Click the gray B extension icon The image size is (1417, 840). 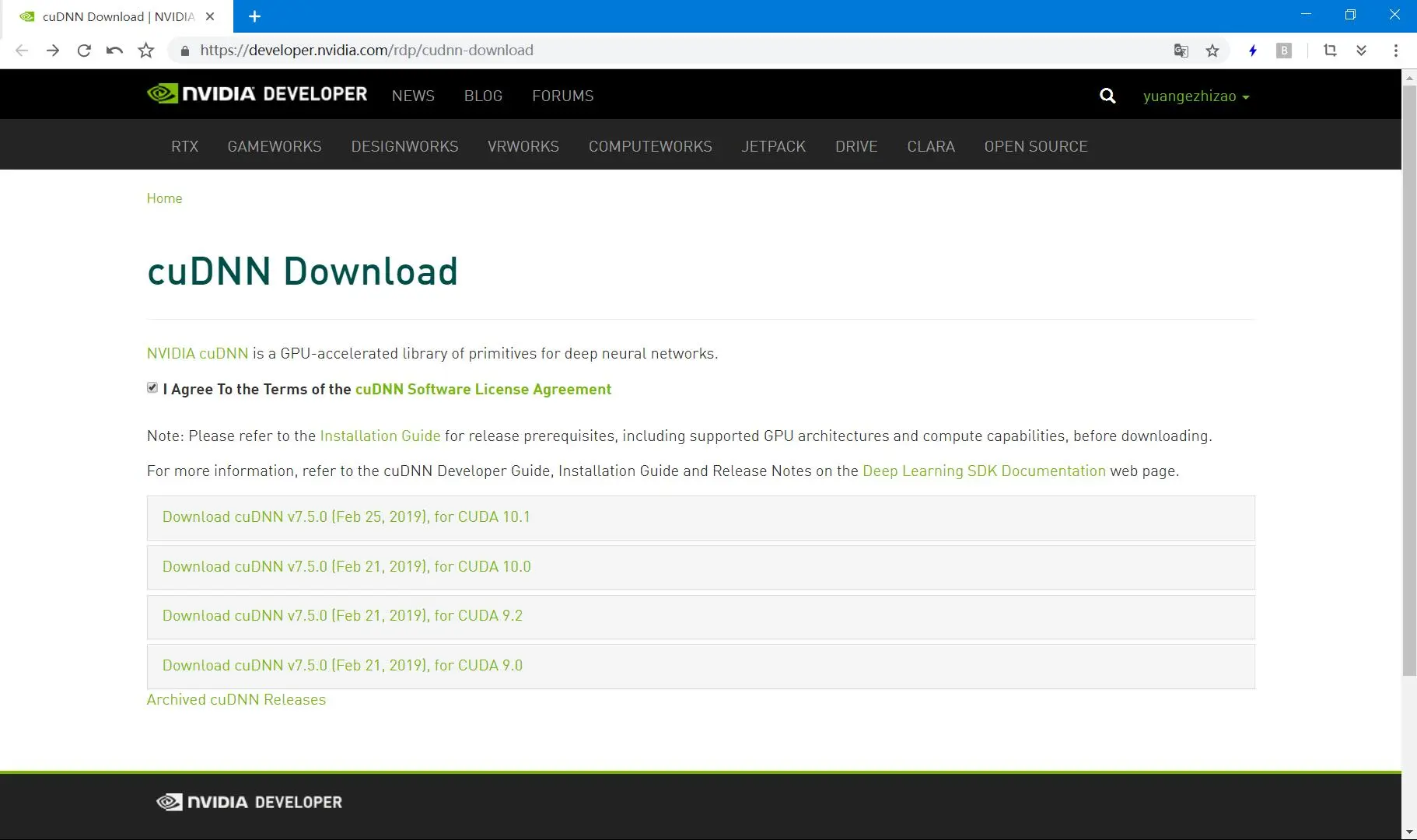(1284, 51)
